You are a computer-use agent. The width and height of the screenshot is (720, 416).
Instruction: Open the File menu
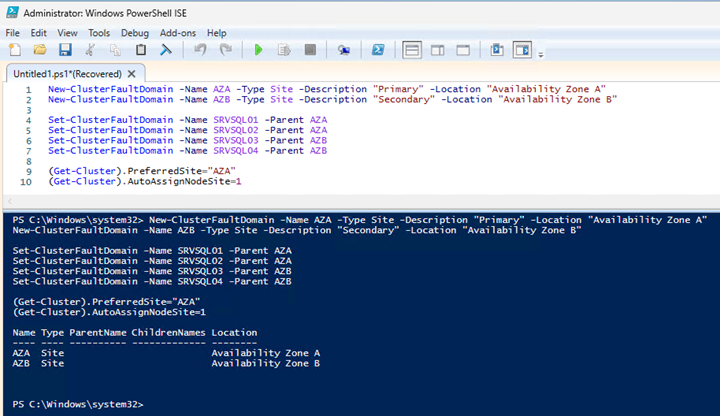12,33
